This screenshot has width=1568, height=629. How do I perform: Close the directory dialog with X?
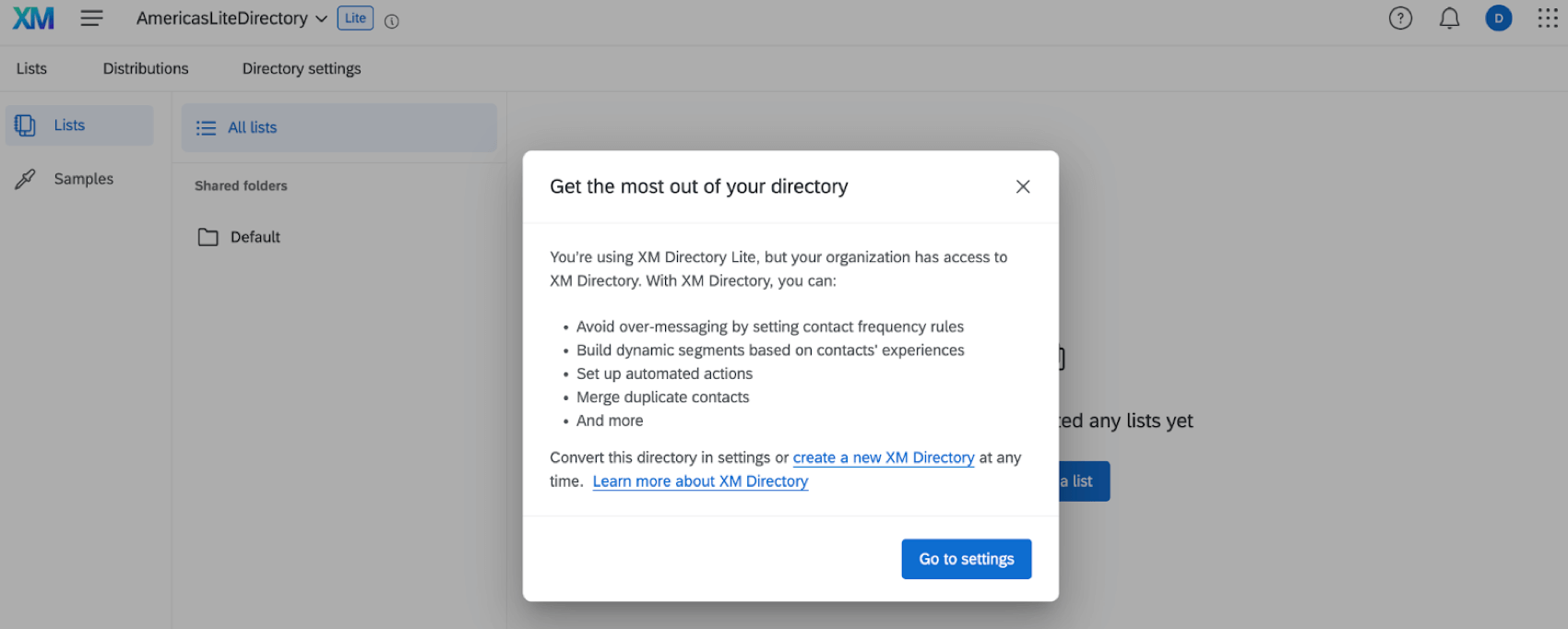[1023, 186]
